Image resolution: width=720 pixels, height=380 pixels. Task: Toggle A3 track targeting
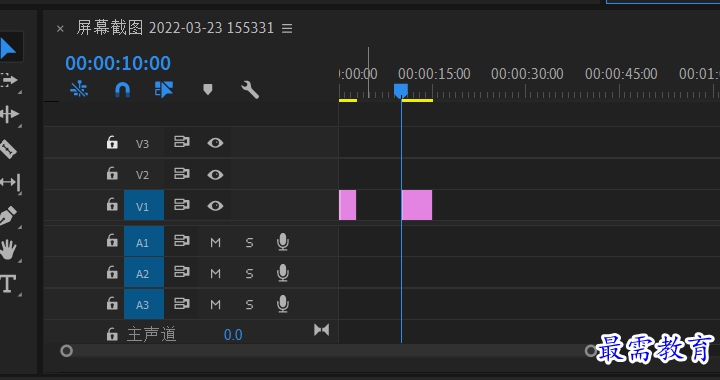[144, 304]
